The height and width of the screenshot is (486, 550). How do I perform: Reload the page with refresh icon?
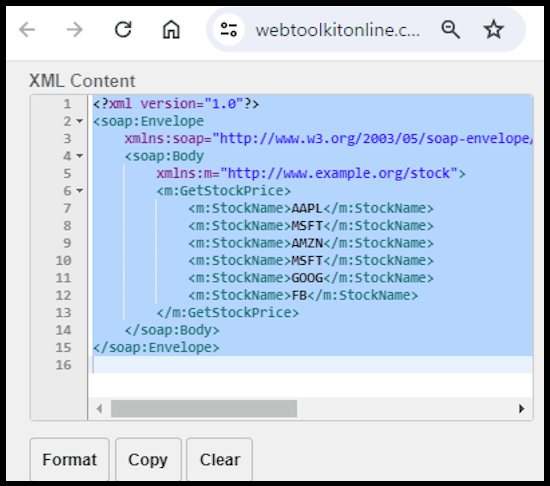123,29
